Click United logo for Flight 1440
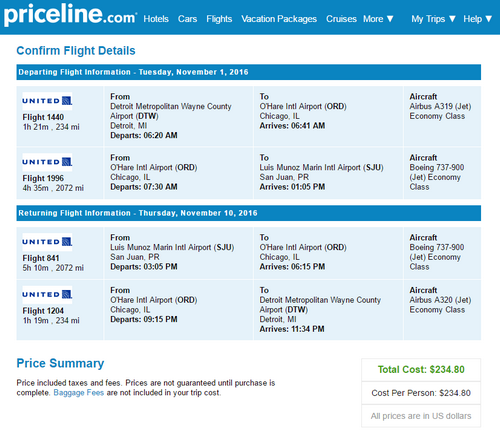This screenshot has width=500, height=433. tap(47, 101)
